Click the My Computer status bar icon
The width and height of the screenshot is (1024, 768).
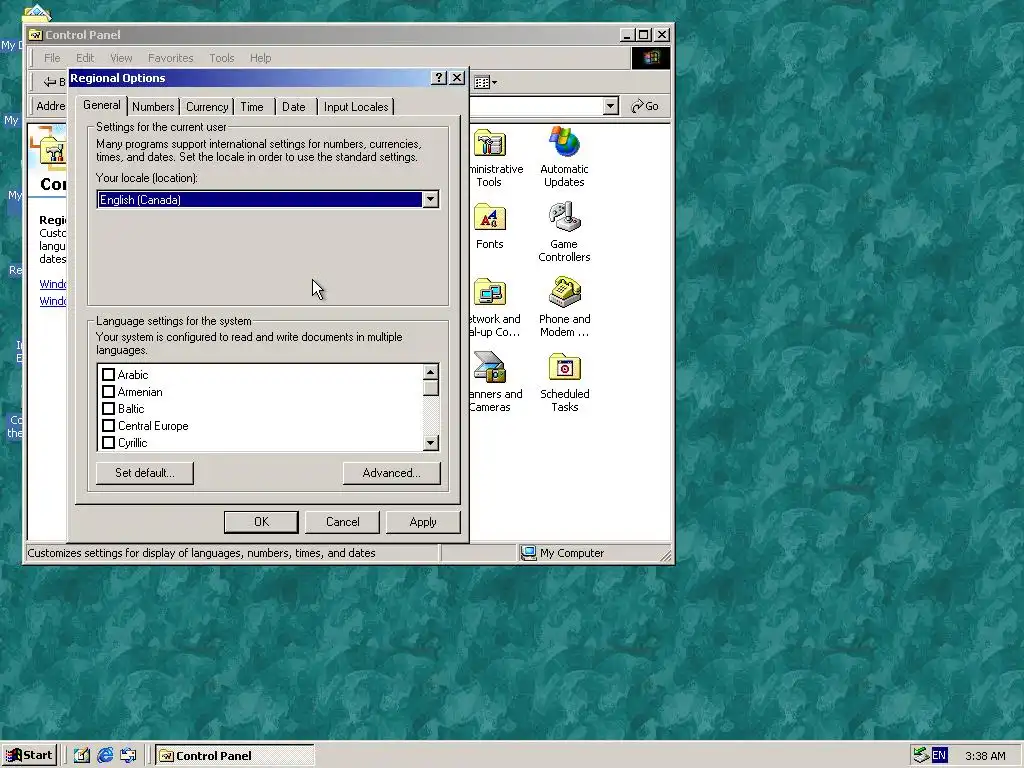pyautogui.click(x=528, y=553)
